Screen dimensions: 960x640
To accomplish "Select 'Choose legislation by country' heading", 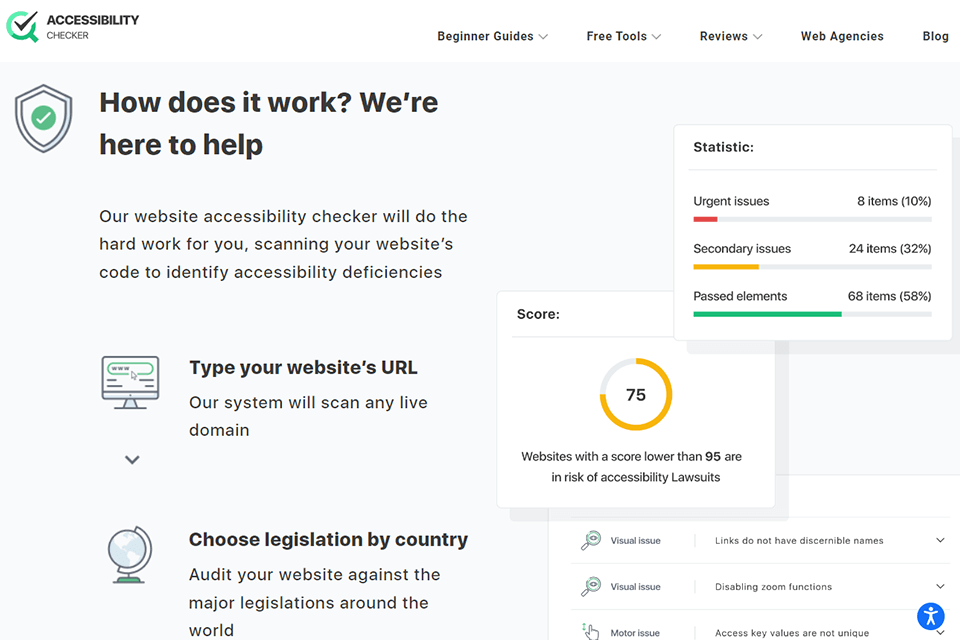I will pos(328,540).
